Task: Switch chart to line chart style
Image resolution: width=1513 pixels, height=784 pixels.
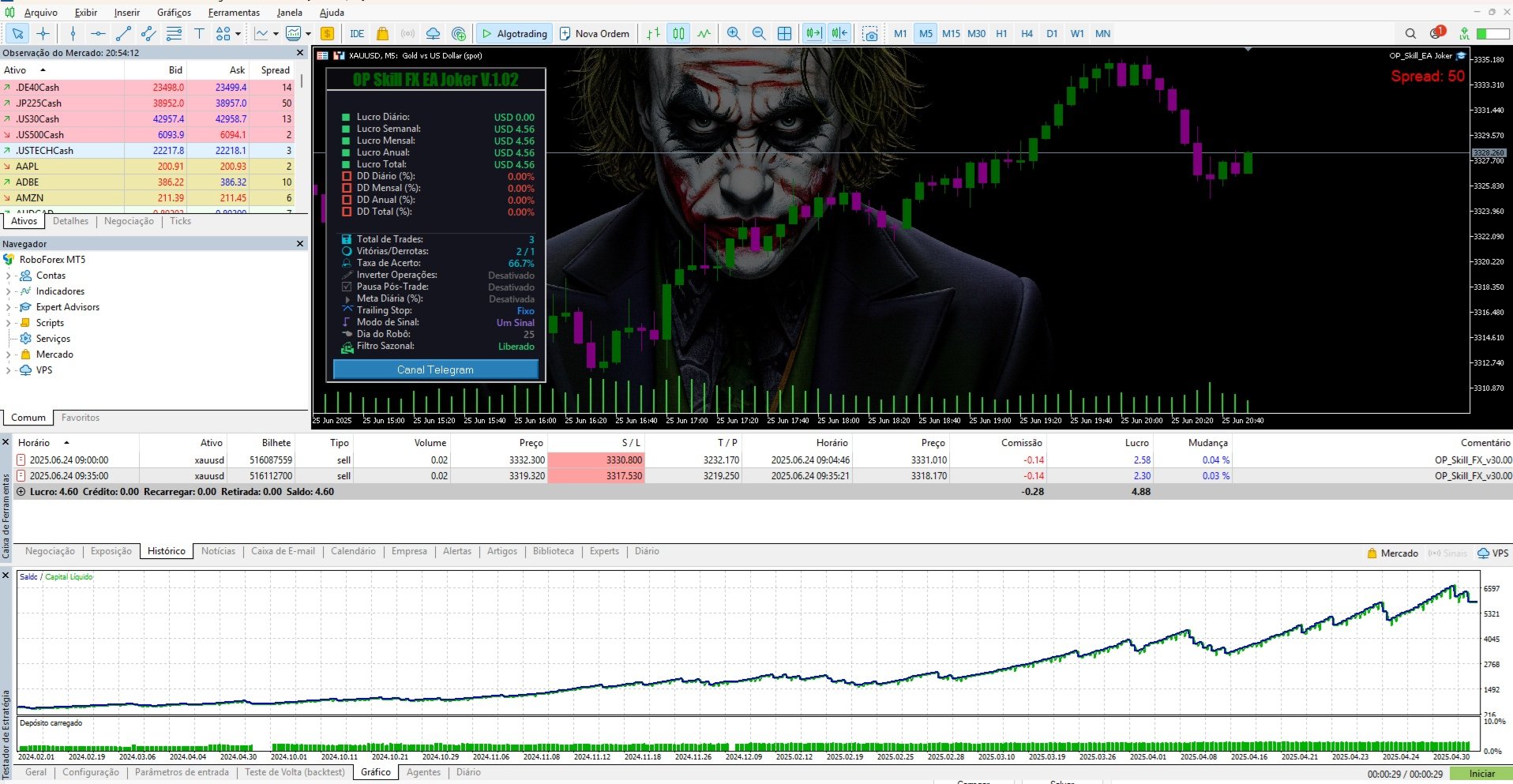Action: coord(704,33)
